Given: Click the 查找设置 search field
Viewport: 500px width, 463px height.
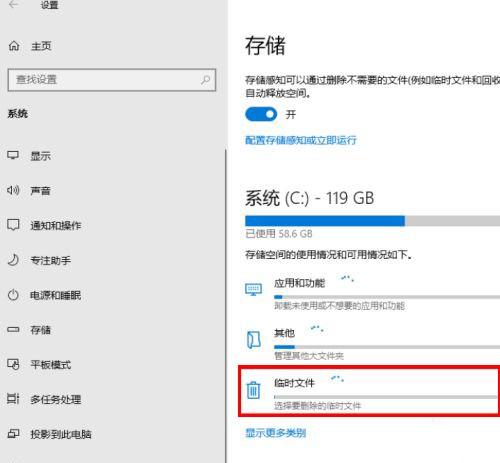Looking at the screenshot, I should pos(112,80).
